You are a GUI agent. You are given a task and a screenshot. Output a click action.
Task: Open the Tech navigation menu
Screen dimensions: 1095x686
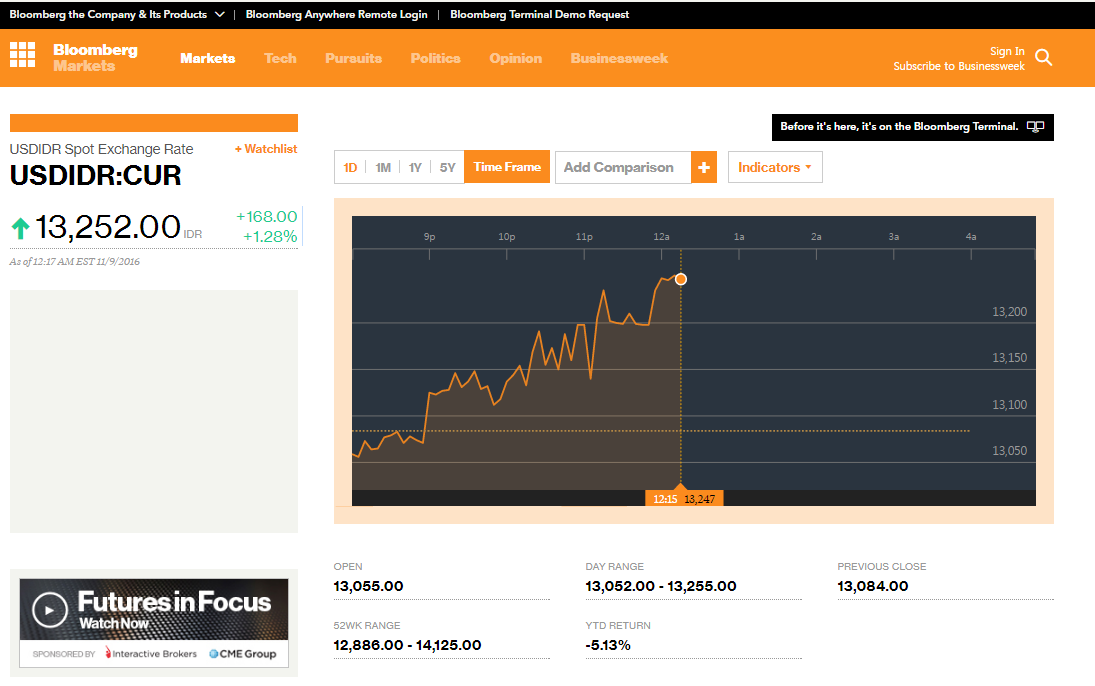point(280,58)
